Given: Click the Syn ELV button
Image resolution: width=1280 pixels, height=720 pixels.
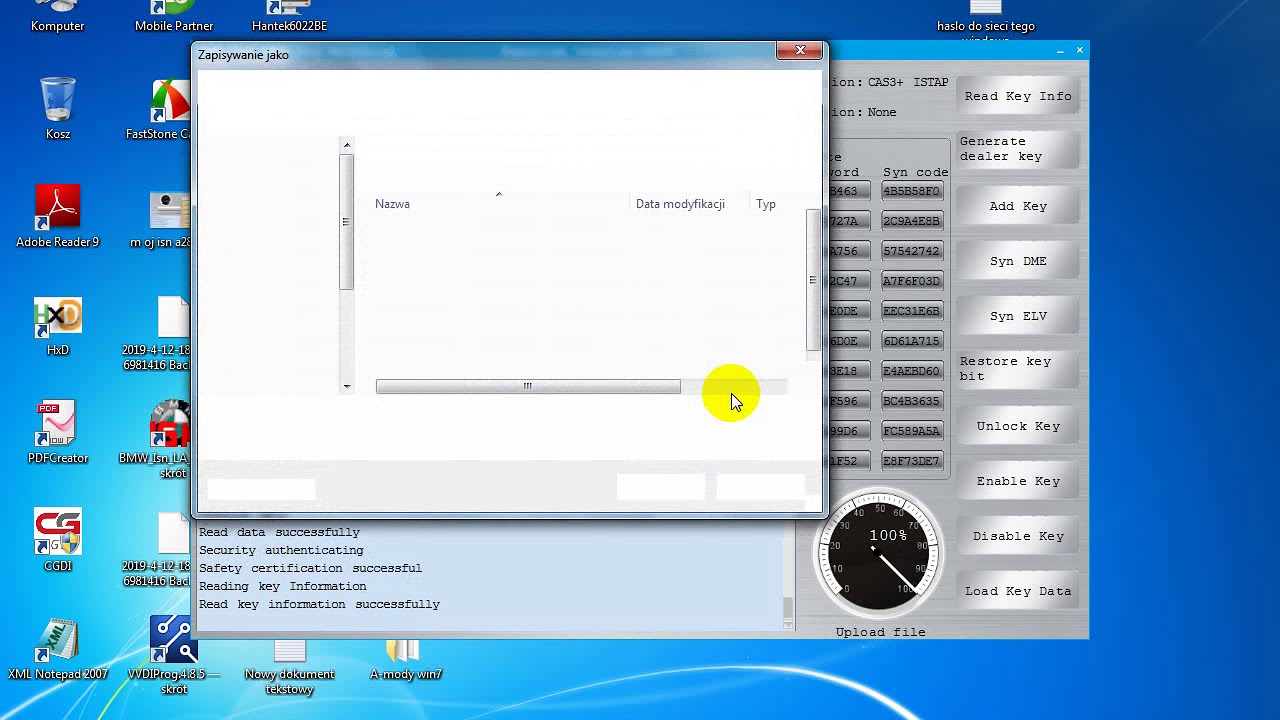Looking at the screenshot, I should pos(1018,316).
